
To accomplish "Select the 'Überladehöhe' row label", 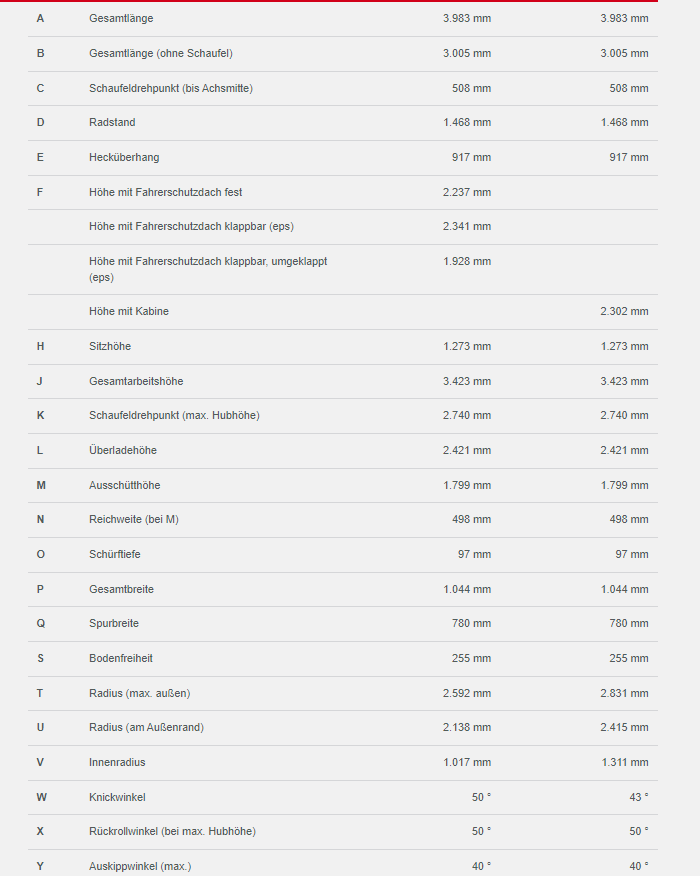I will tap(123, 451).
